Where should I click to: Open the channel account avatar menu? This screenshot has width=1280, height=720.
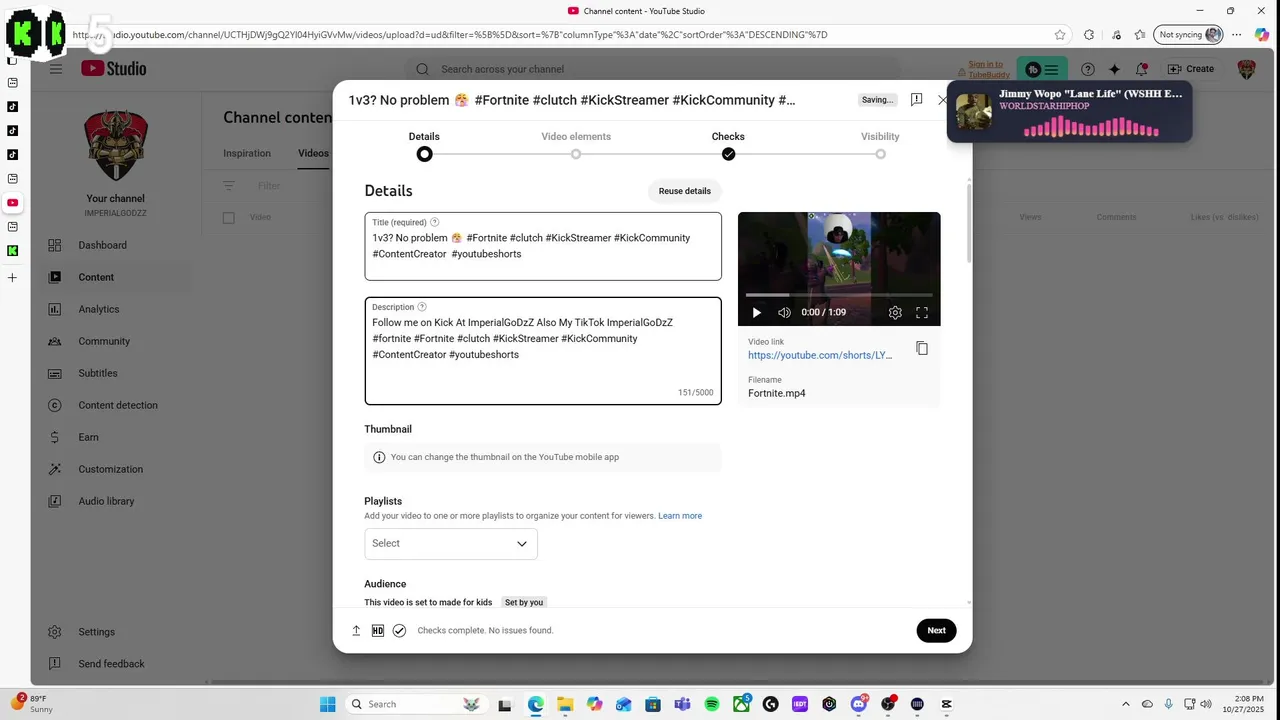click(1246, 69)
